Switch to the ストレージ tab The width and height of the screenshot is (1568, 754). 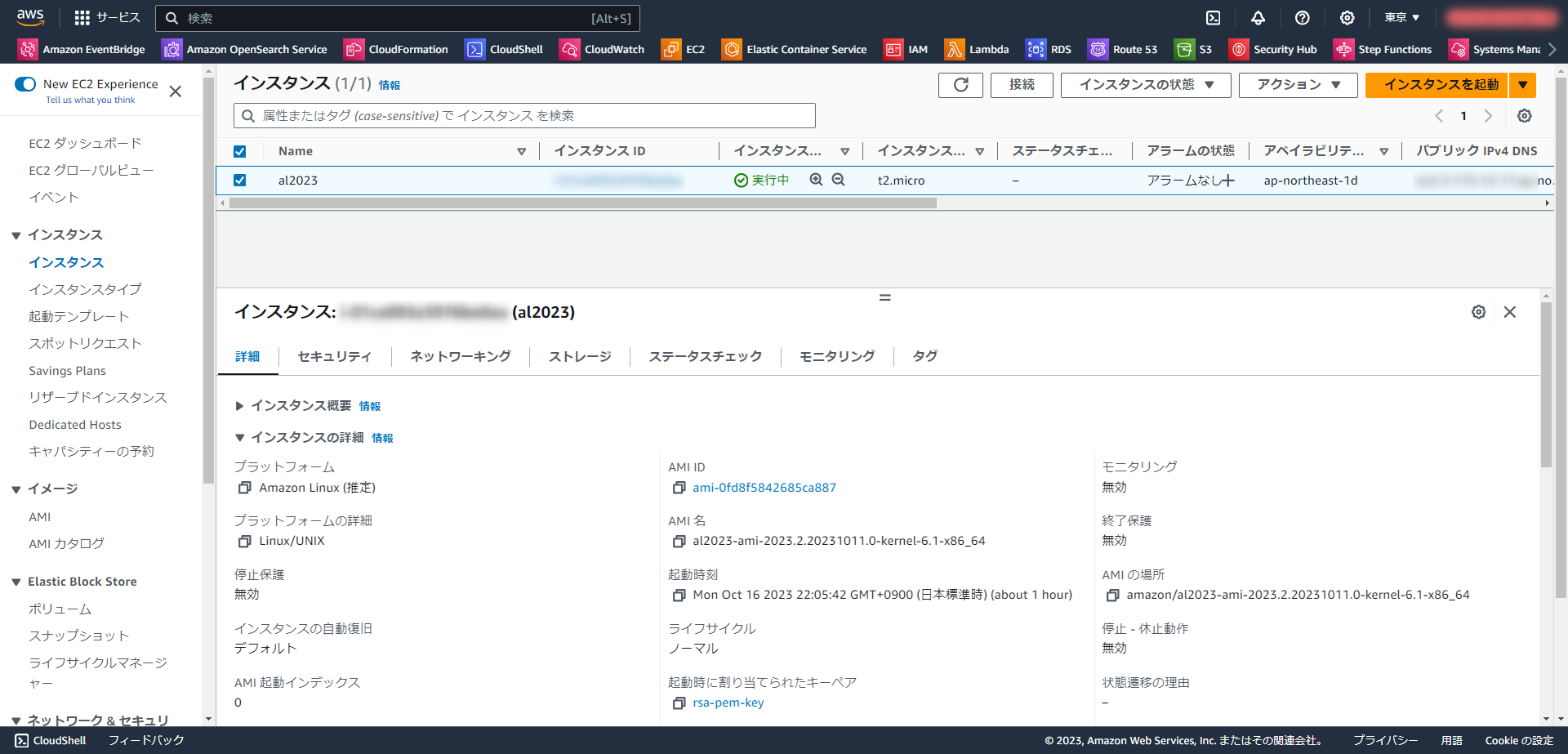(x=580, y=356)
